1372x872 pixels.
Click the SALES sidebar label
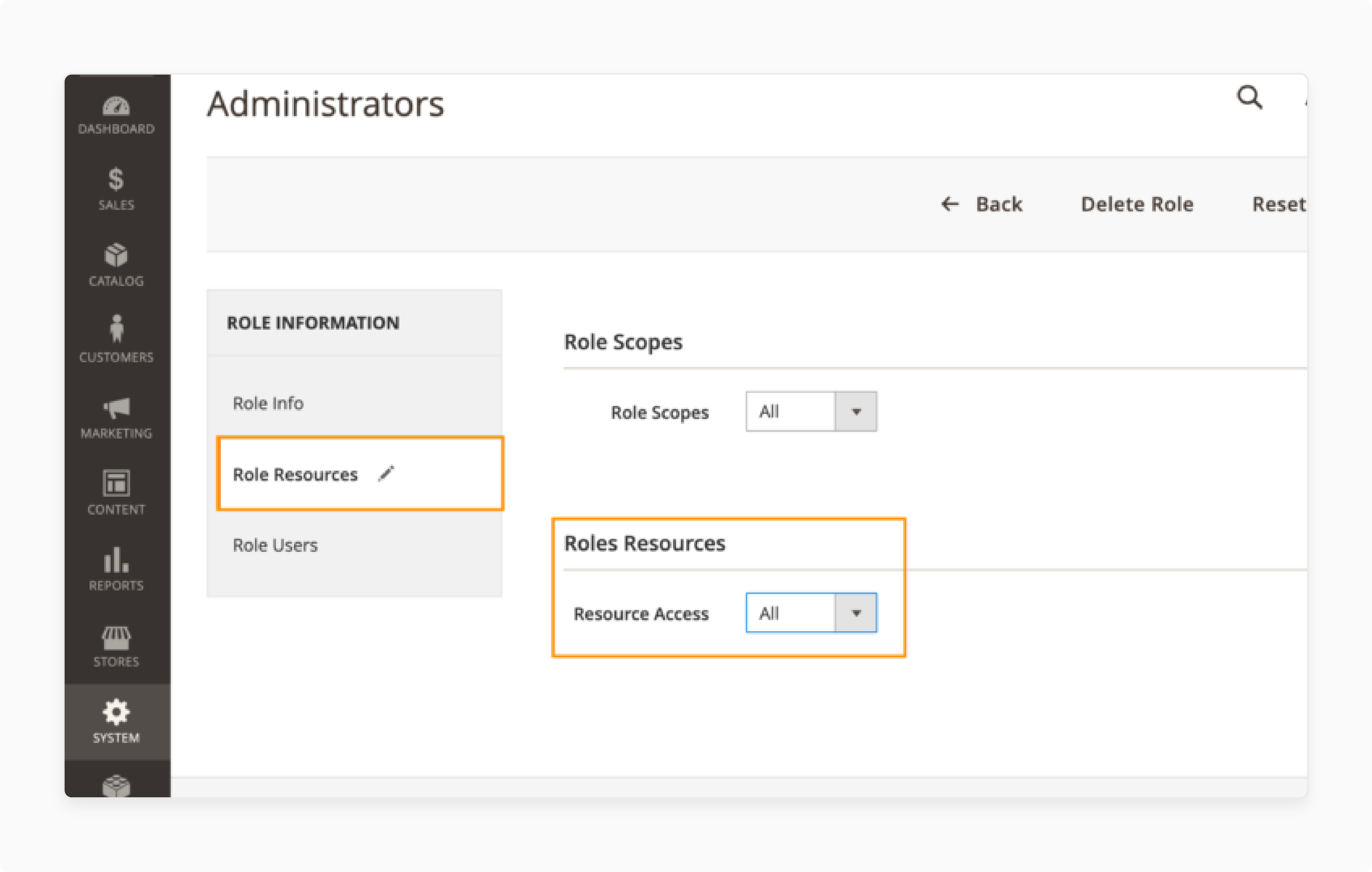click(116, 205)
